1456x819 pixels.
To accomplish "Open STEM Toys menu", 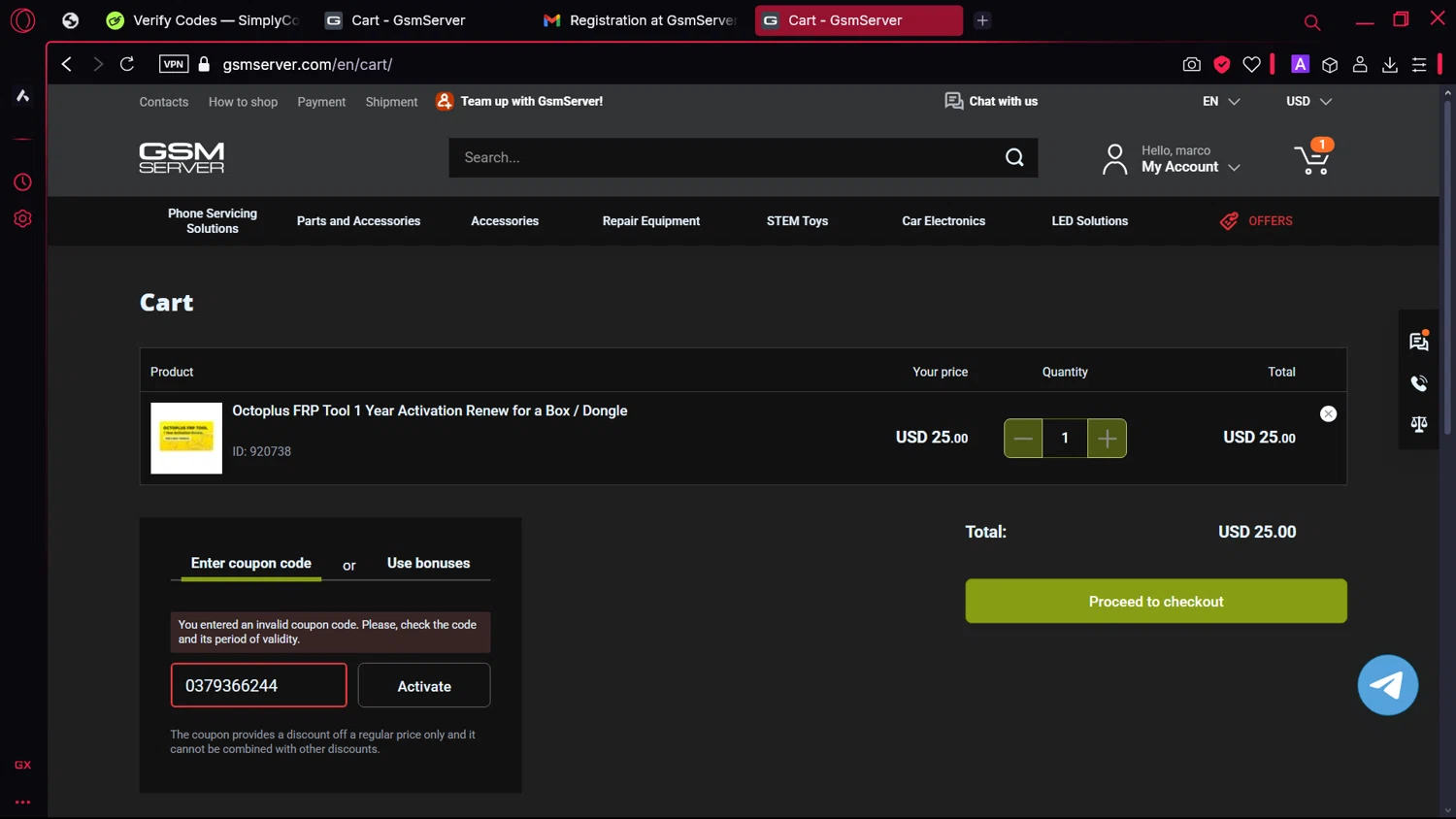I will [797, 221].
